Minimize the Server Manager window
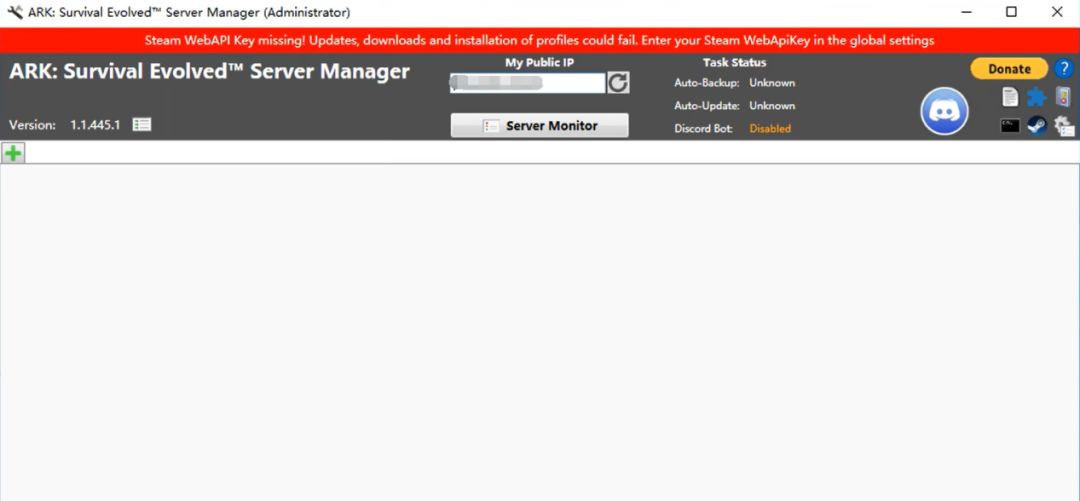The width and height of the screenshot is (1080, 501). tap(966, 12)
